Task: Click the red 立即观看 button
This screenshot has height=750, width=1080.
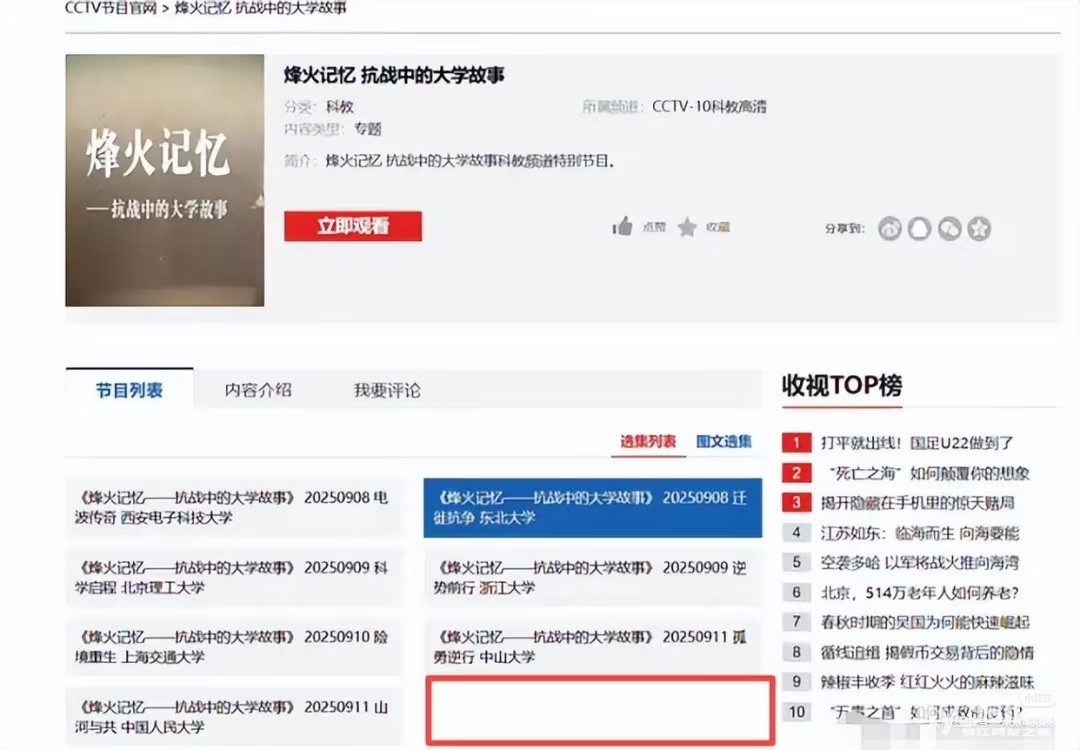Action: [x=353, y=226]
